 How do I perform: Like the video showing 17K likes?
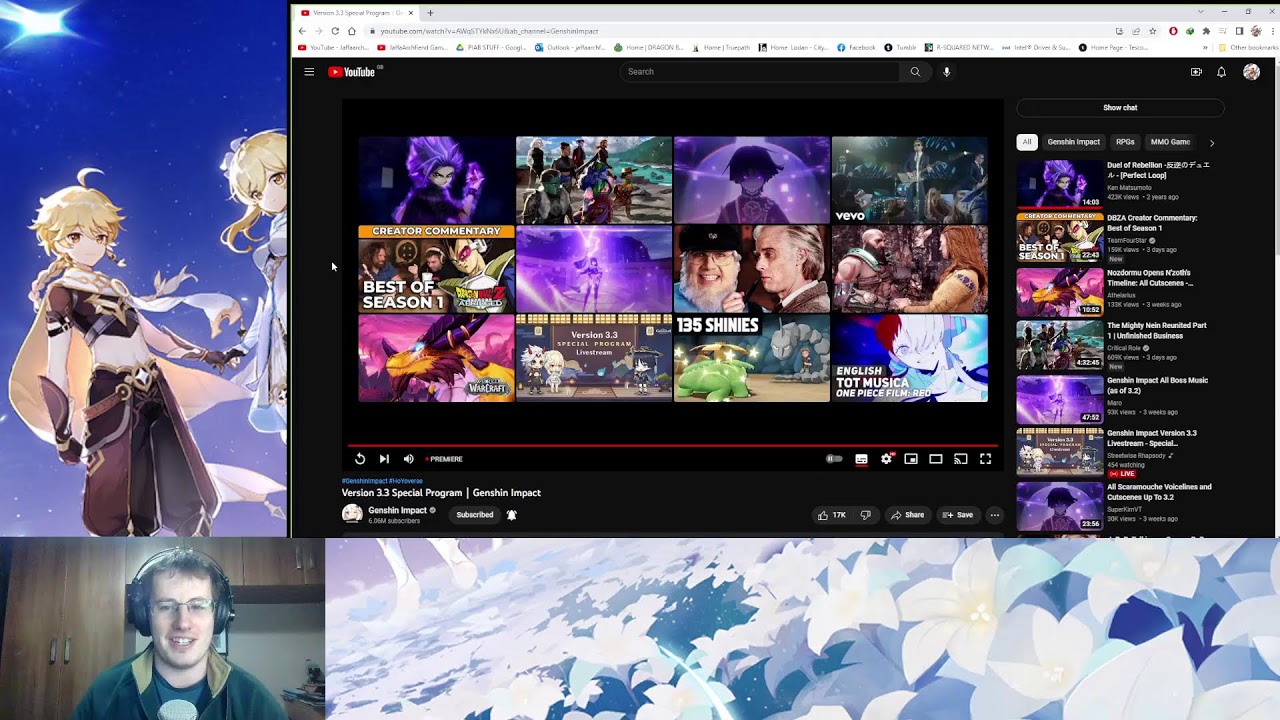click(831, 515)
